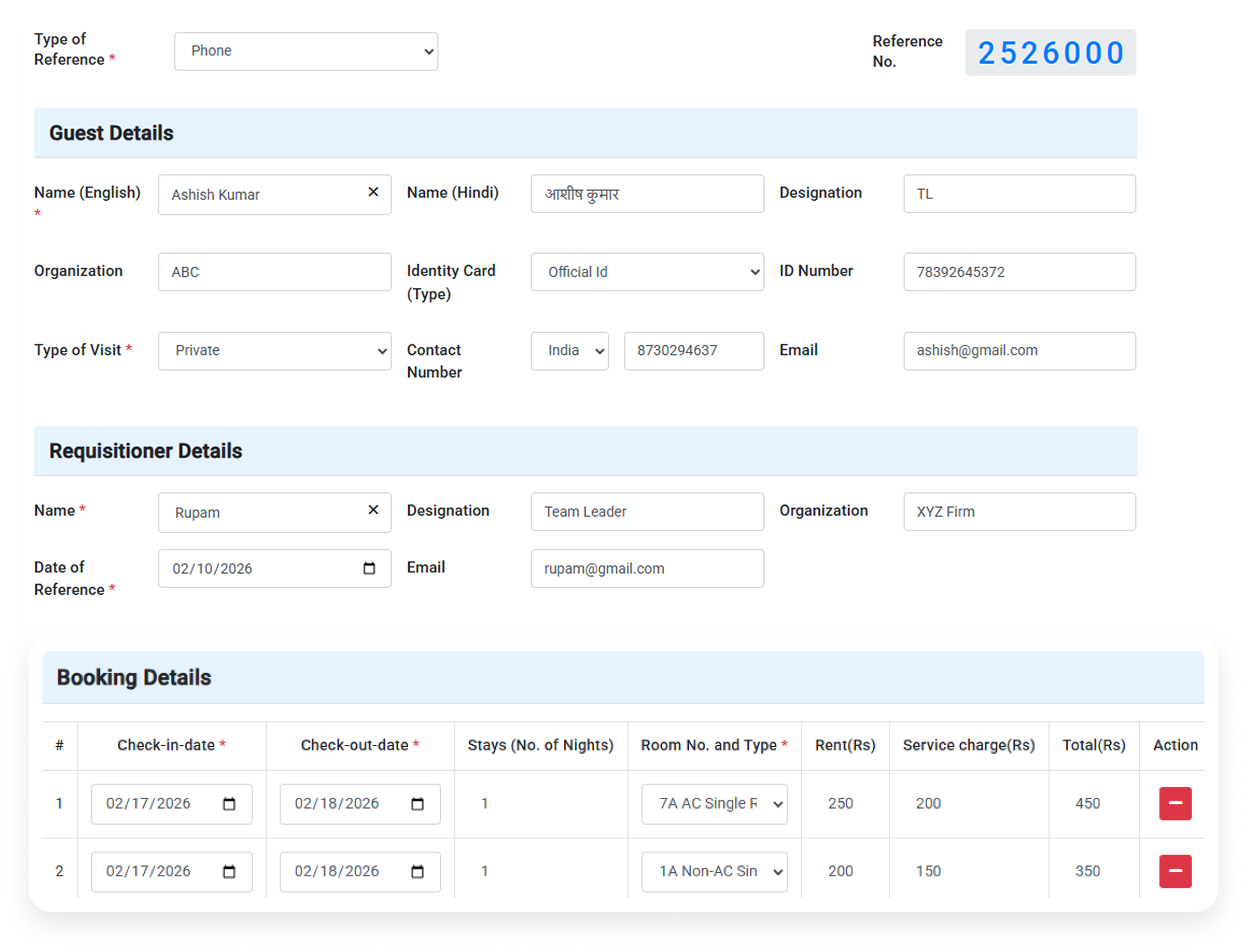Open the Type of Reference dropdown
Viewport: 1247px width, 952px height.
(x=306, y=50)
